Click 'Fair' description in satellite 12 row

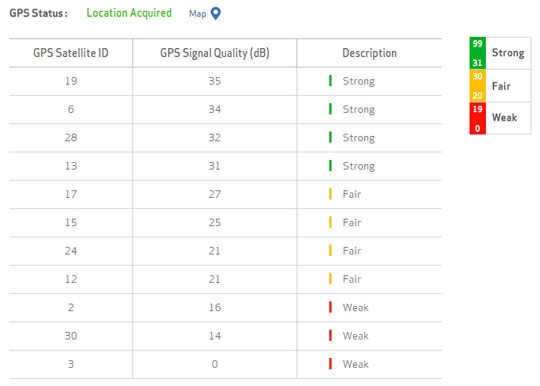point(352,279)
